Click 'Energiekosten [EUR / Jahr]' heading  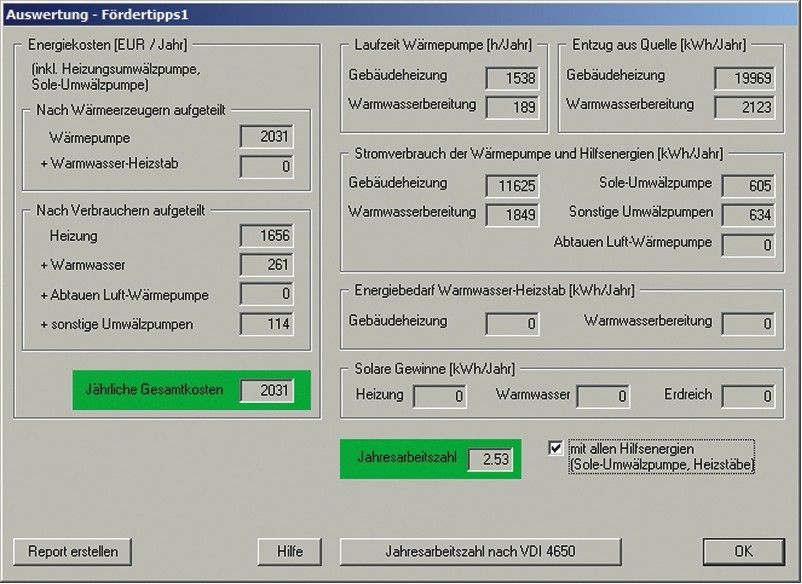[107, 45]
